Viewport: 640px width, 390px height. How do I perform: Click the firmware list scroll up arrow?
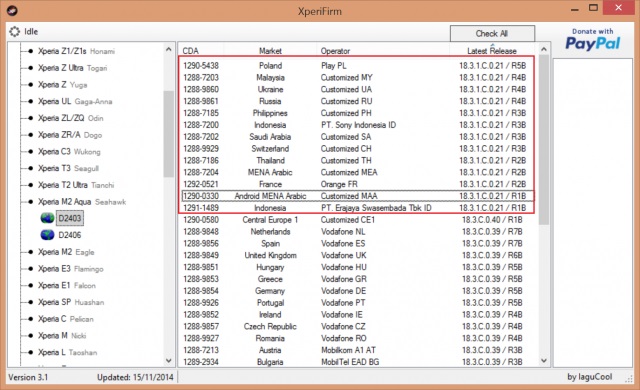pos(544,49)
